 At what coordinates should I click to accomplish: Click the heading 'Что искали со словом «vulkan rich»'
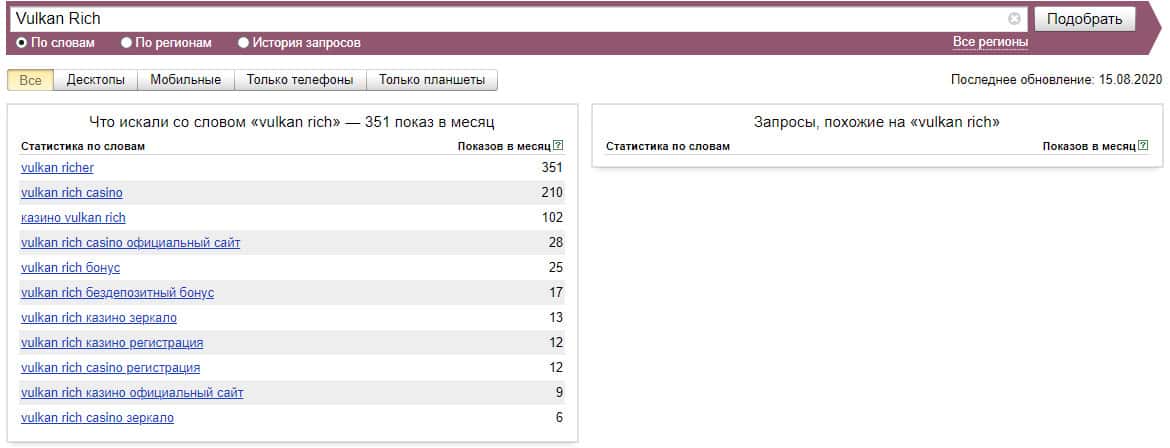[216, 122]
